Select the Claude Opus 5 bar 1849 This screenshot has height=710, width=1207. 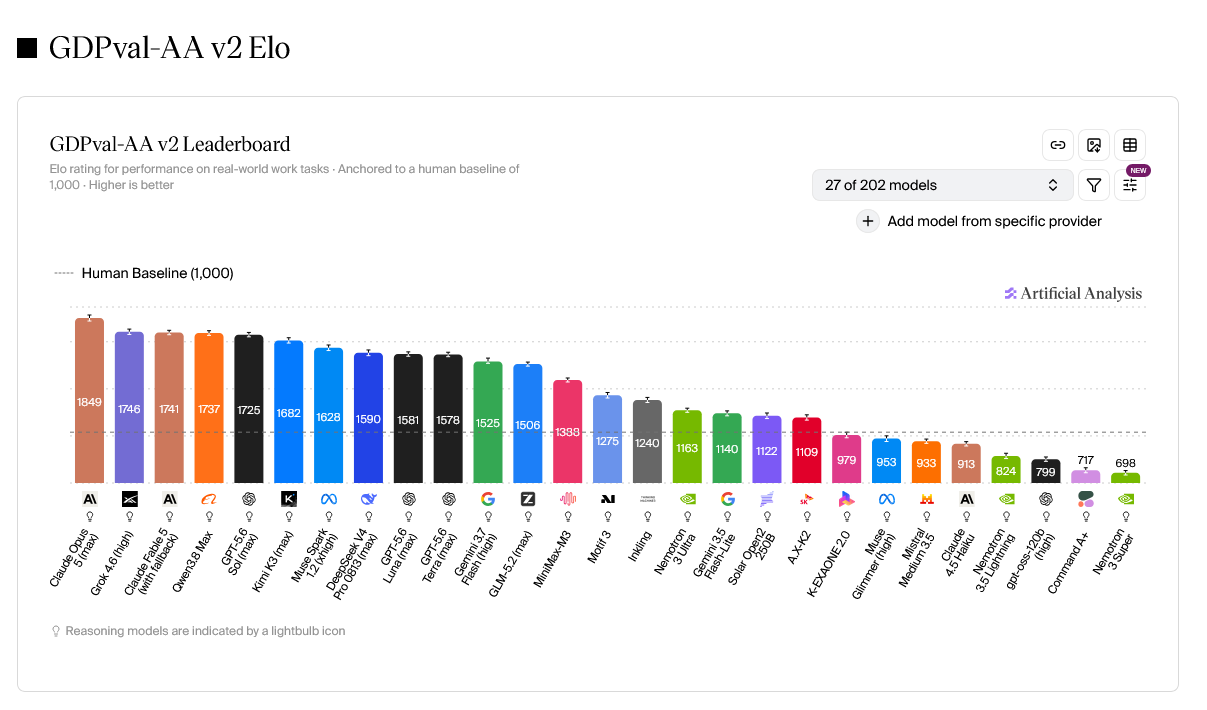(x=89, y=400)
